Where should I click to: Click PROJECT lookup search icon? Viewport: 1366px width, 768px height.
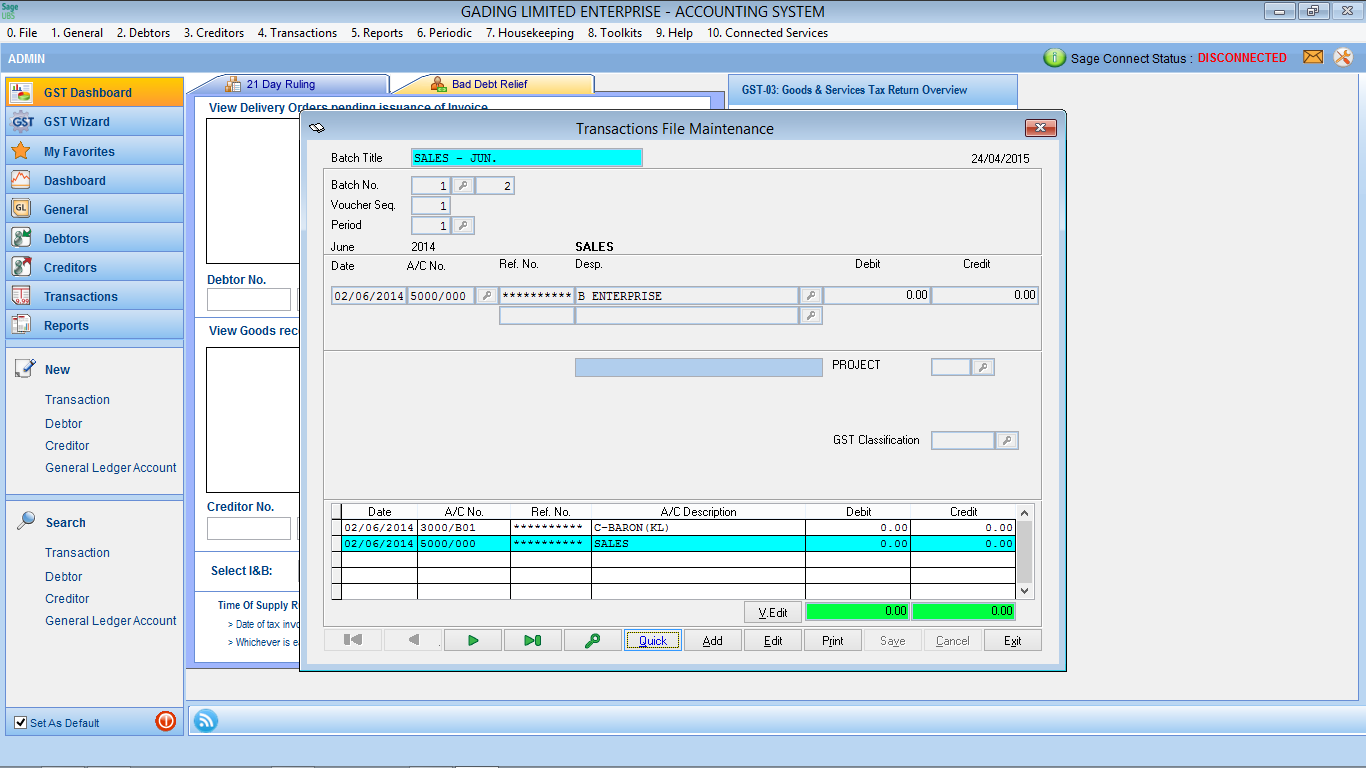coord(984,367)
